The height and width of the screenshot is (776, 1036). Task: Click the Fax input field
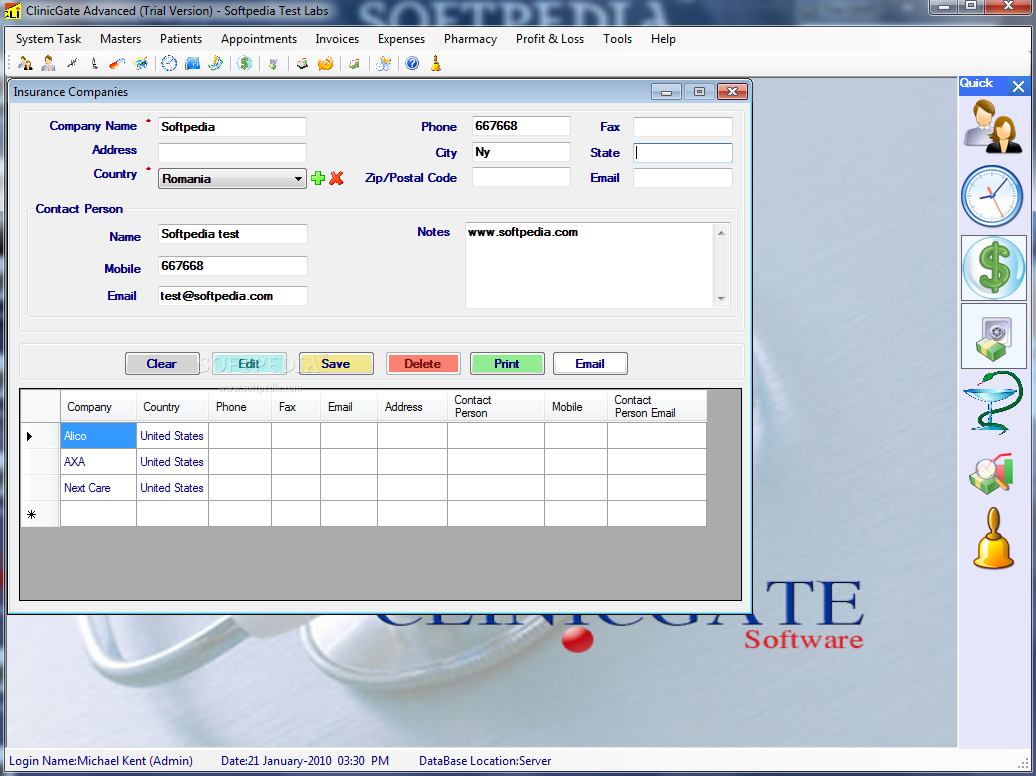683,127
